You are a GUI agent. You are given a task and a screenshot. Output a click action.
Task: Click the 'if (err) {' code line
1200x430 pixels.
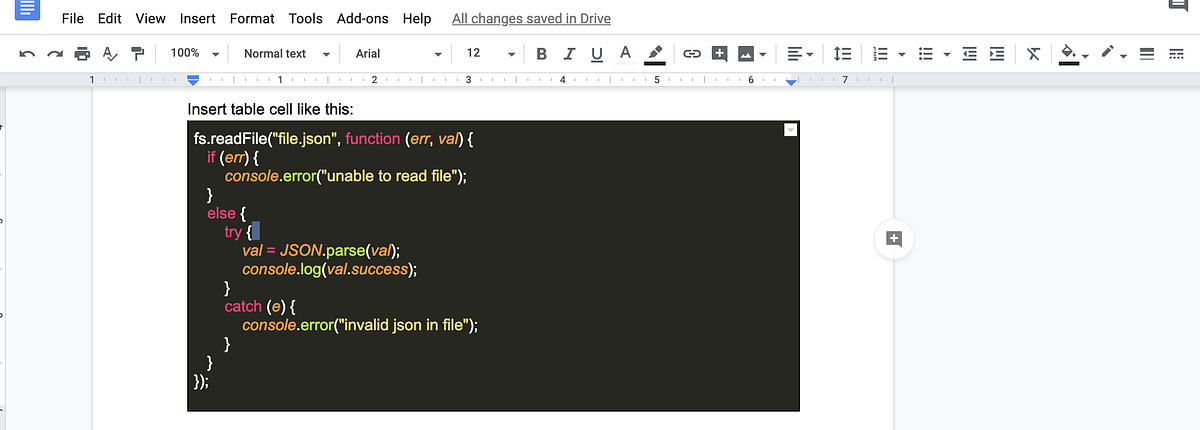(x=233, y=158)
